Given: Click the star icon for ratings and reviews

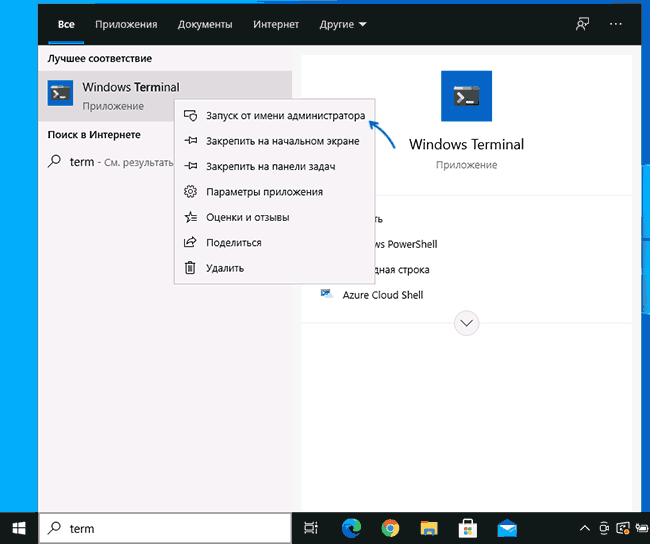Looking at the screenshot, I should coord(190,217).
